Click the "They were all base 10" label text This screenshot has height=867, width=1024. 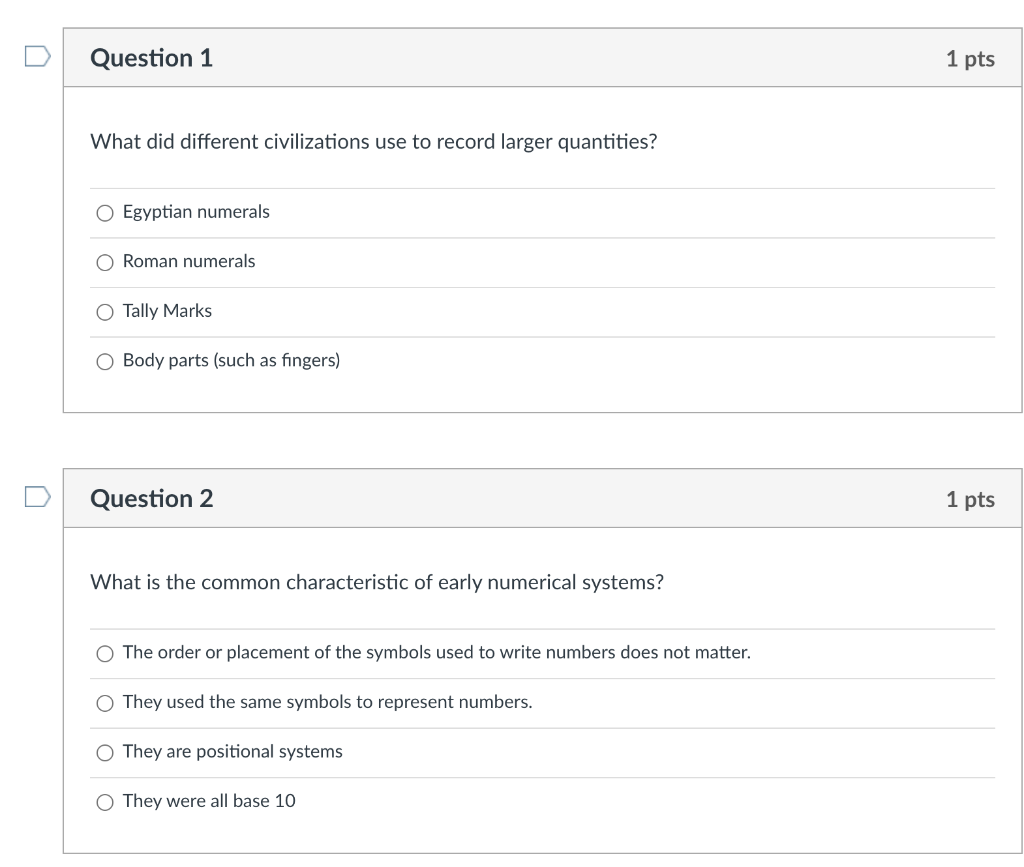point(209,800)
